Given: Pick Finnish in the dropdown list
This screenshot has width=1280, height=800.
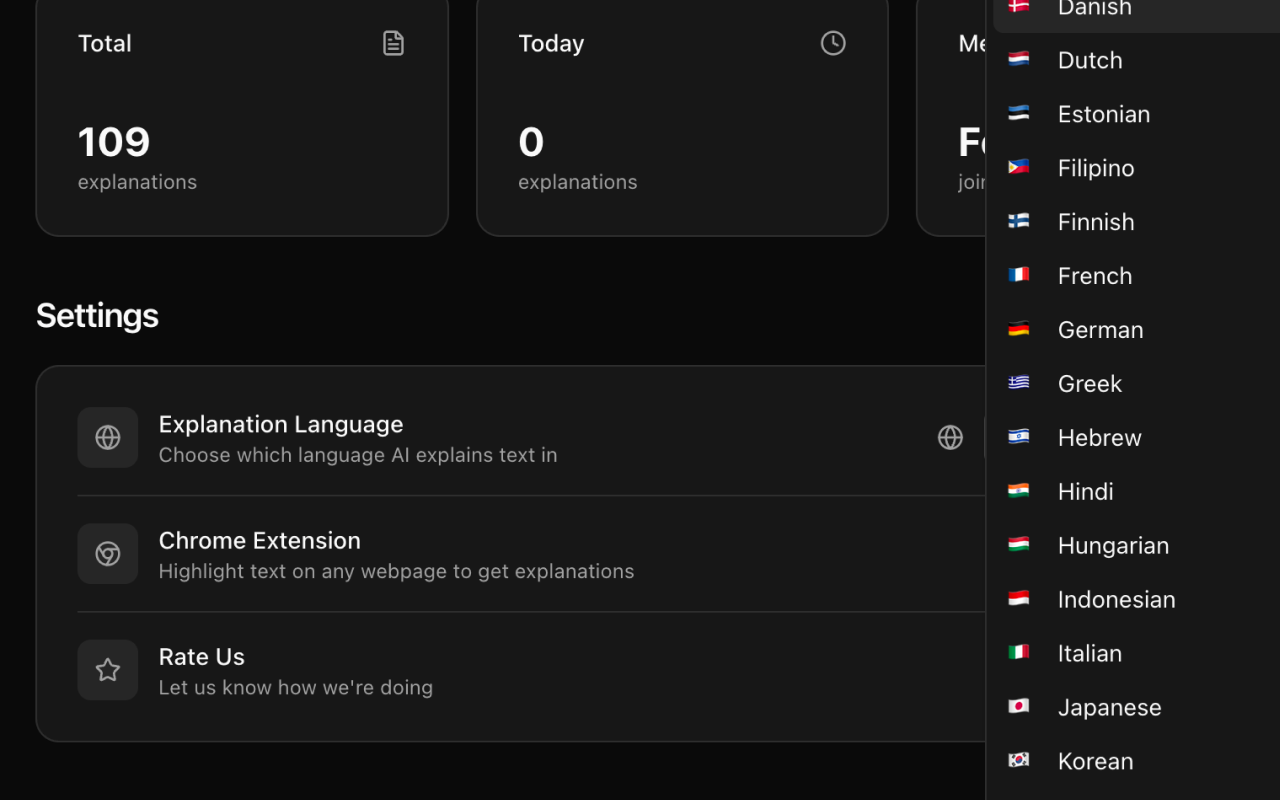Looking at the screenshot, I should click(x=1136, y=222).
